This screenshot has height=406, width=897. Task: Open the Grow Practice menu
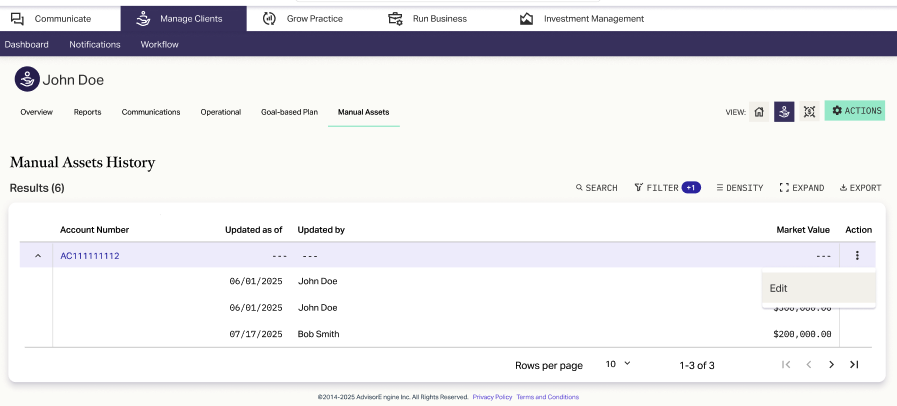coord(303,19)
